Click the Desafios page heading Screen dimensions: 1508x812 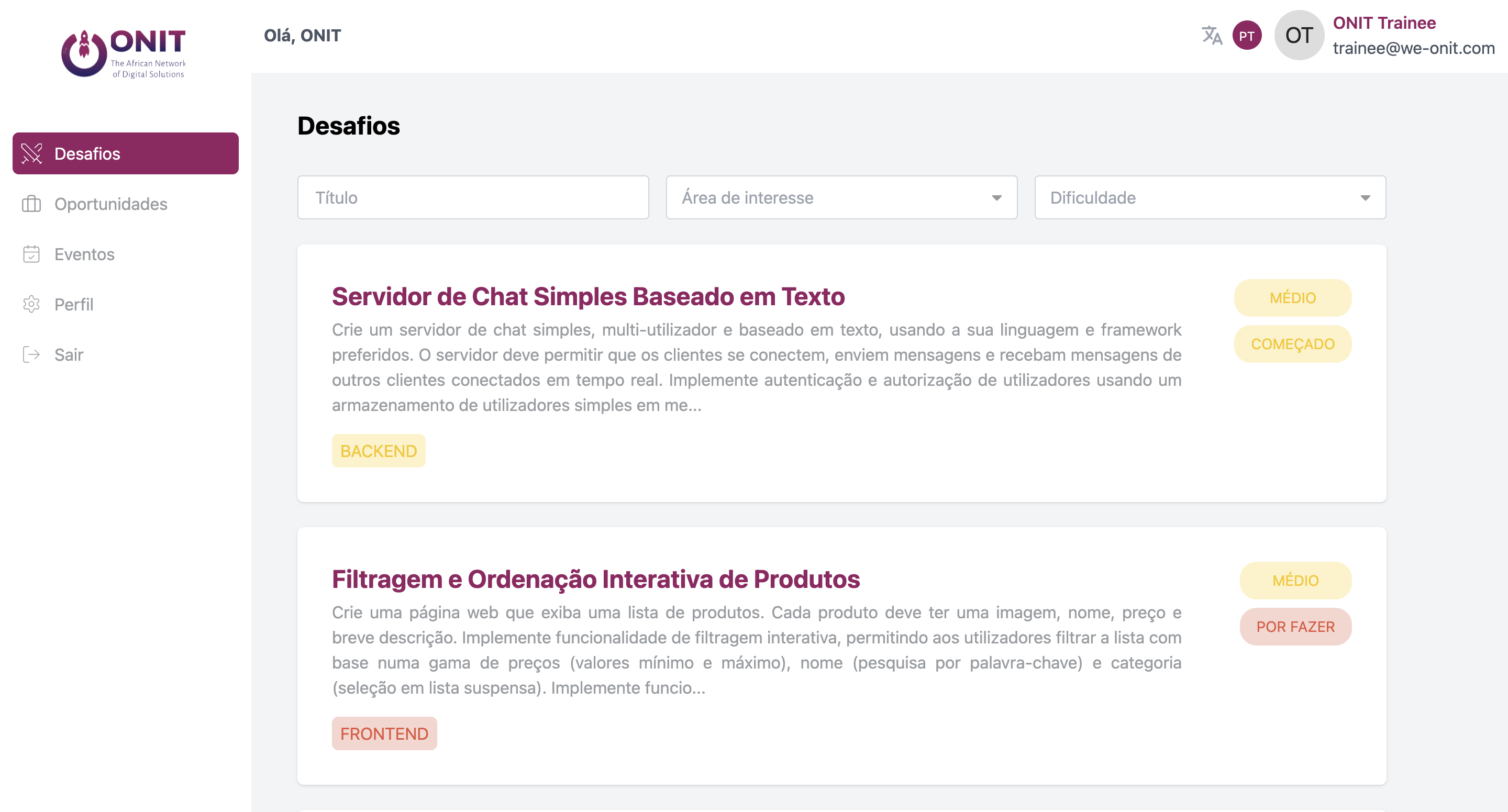[x=348, y=126]
